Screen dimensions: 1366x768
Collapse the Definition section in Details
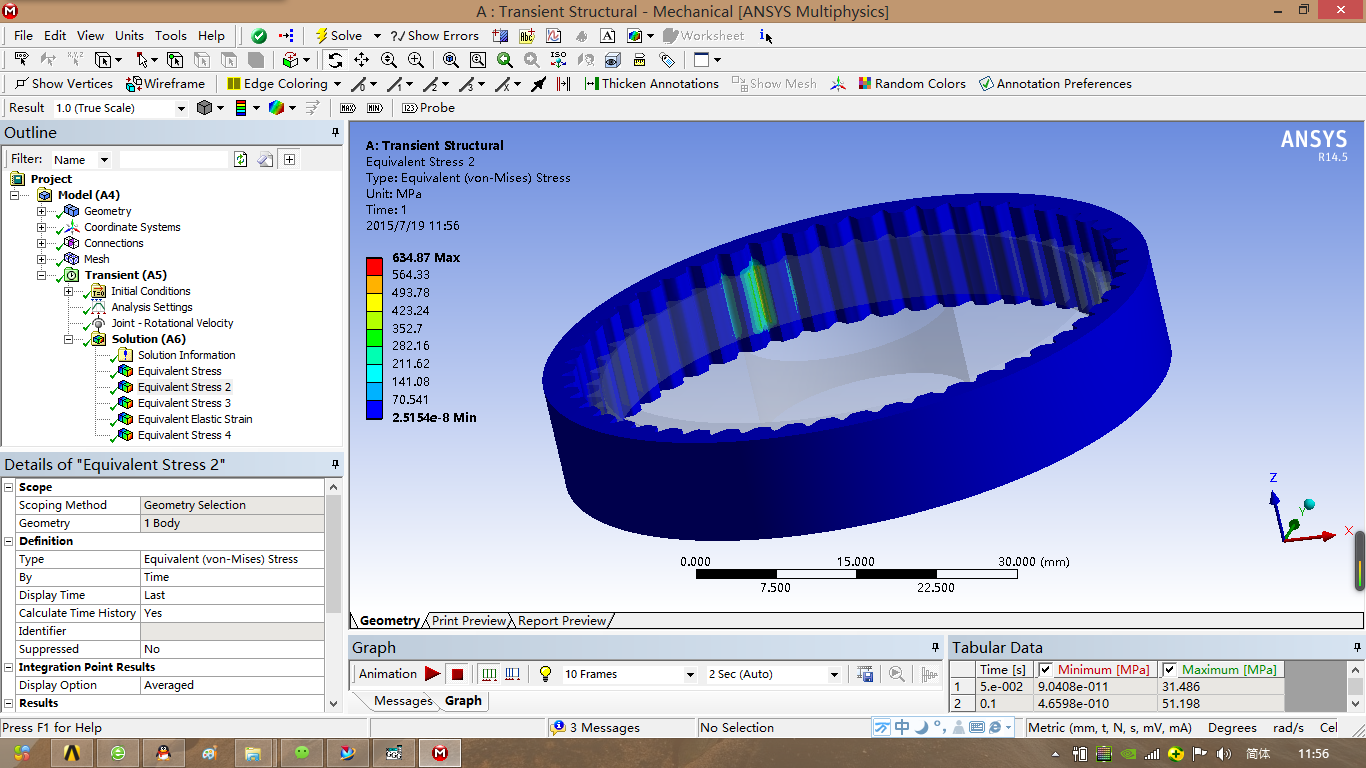9,541
